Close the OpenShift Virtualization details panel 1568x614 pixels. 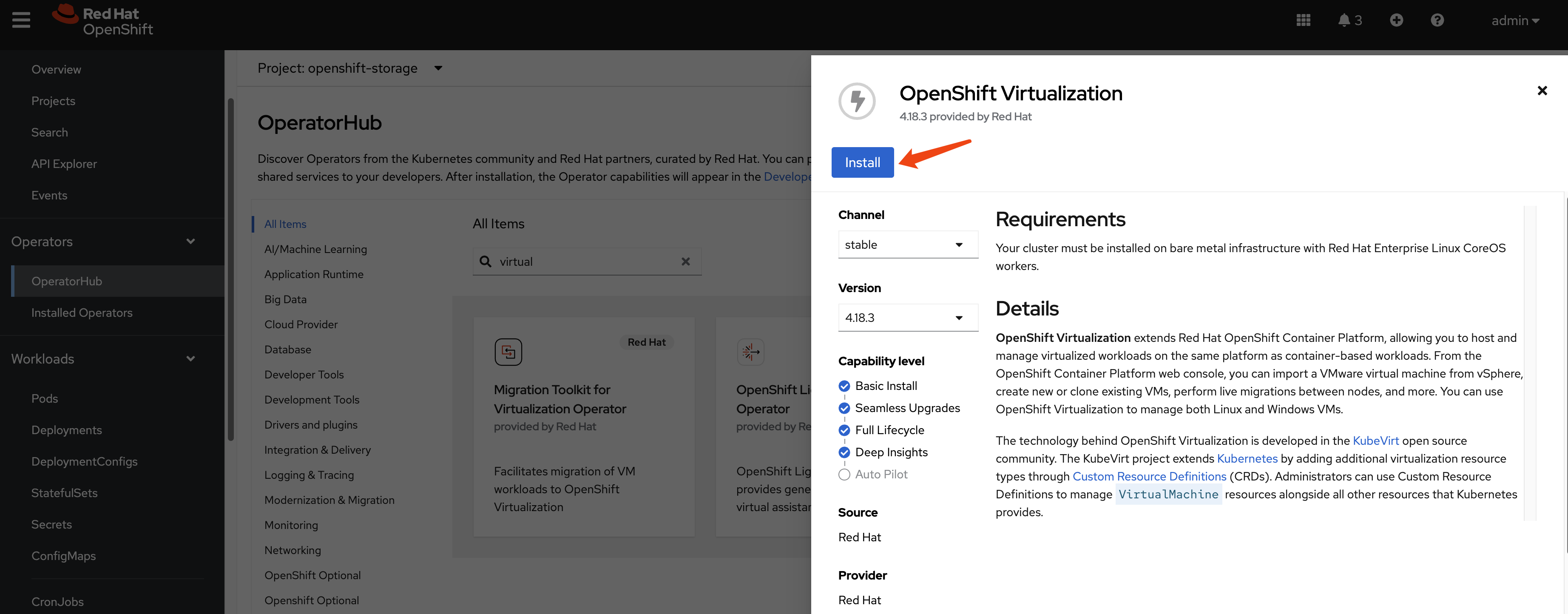click(x=1542, y=91)
